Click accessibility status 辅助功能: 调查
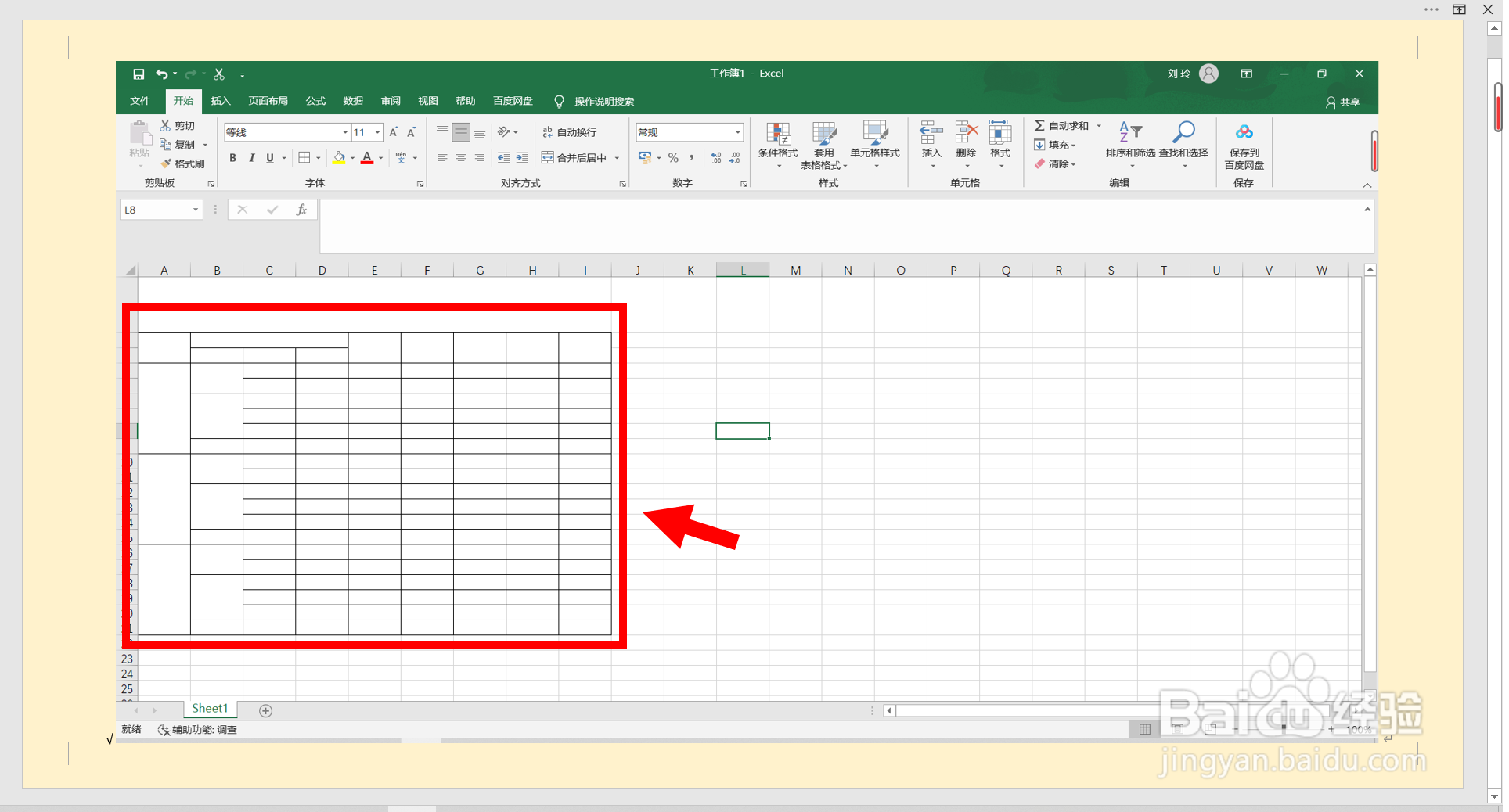1509x812 pixels. coord(198,729)
